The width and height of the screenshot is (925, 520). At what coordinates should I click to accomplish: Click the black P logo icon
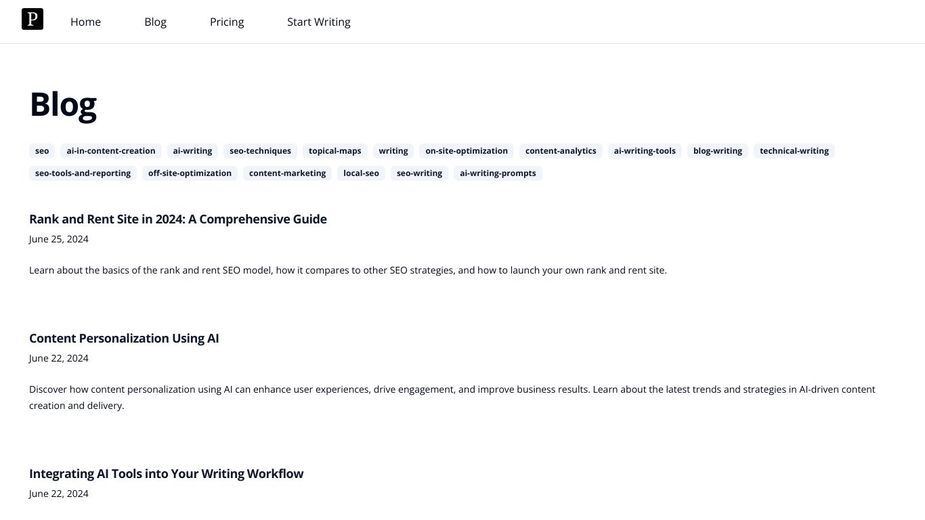(x=32, y=19)
